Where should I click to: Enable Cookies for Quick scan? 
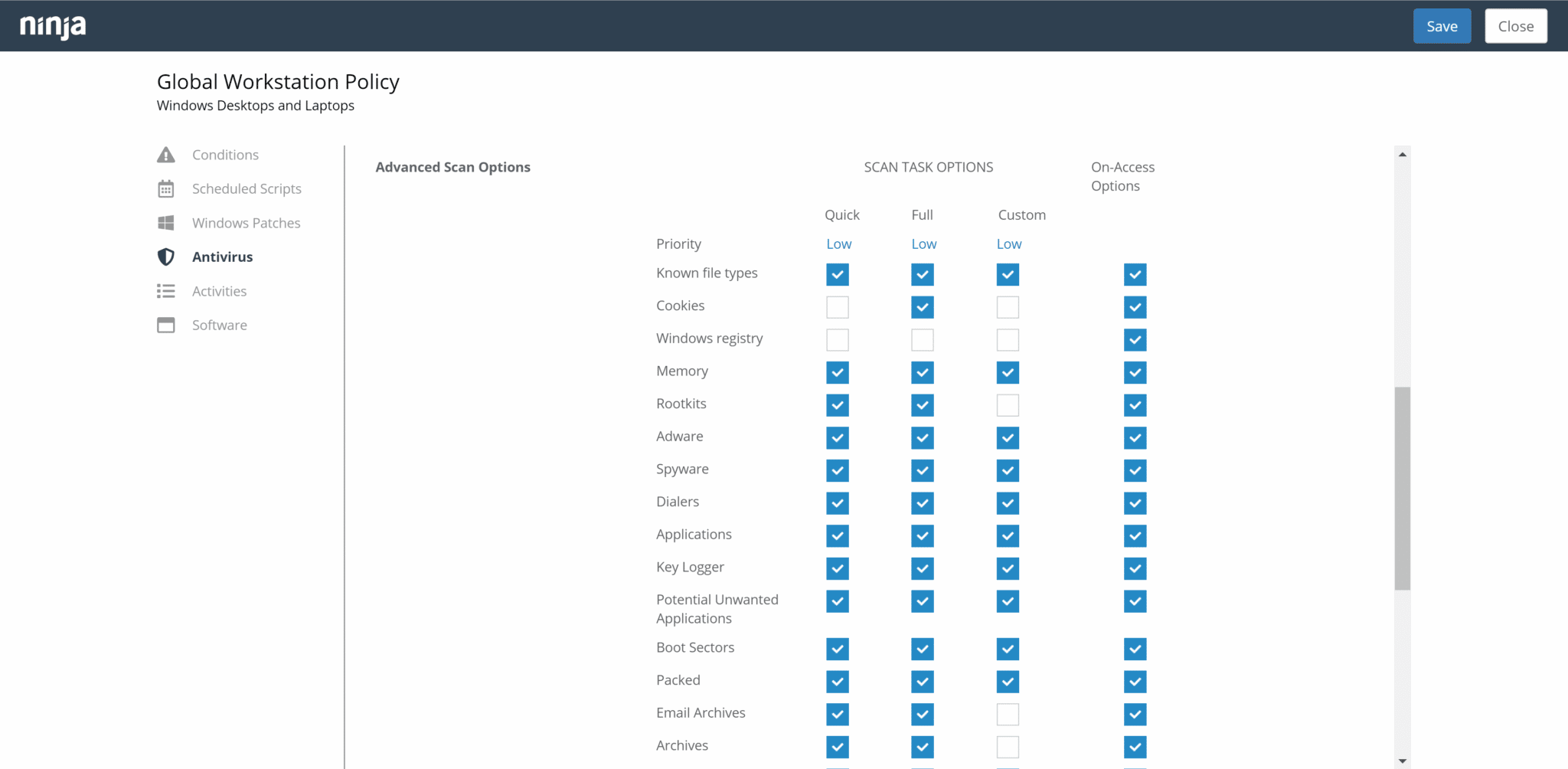pos(838,306)
